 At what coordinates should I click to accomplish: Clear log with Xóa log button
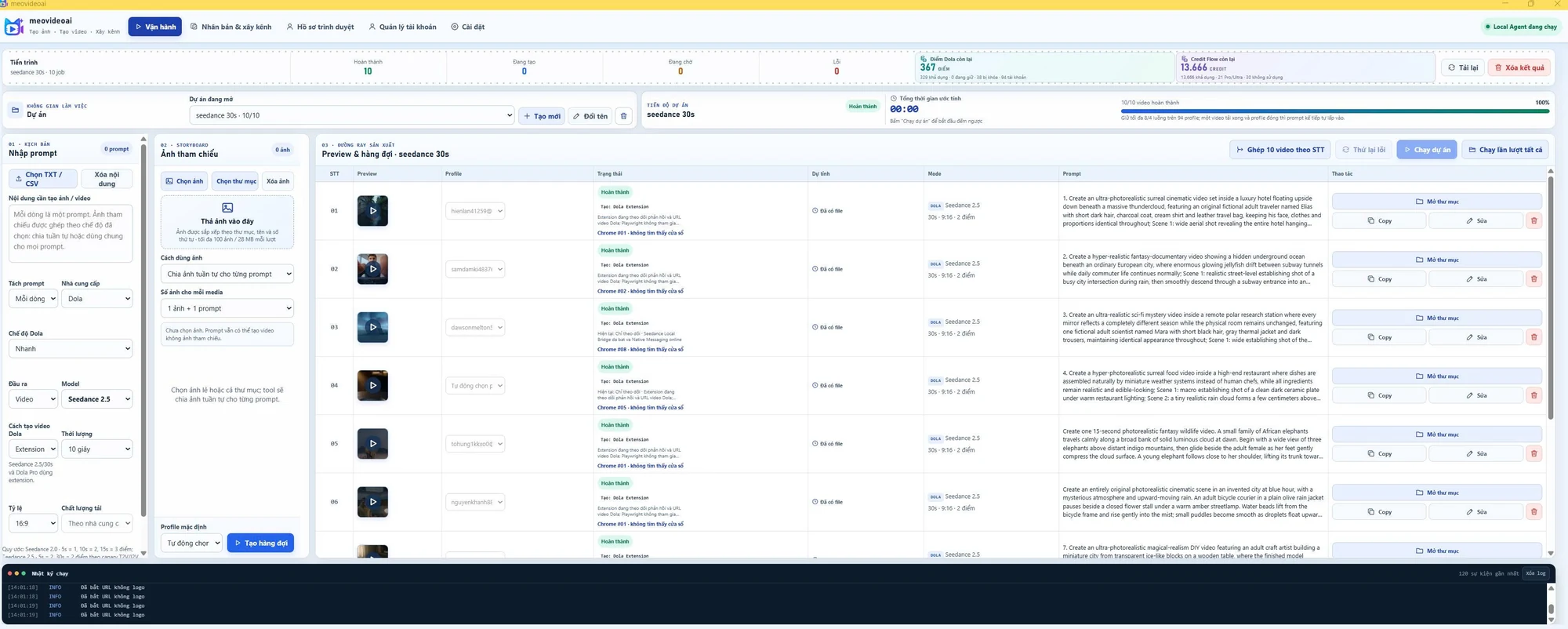[1535, 573]
